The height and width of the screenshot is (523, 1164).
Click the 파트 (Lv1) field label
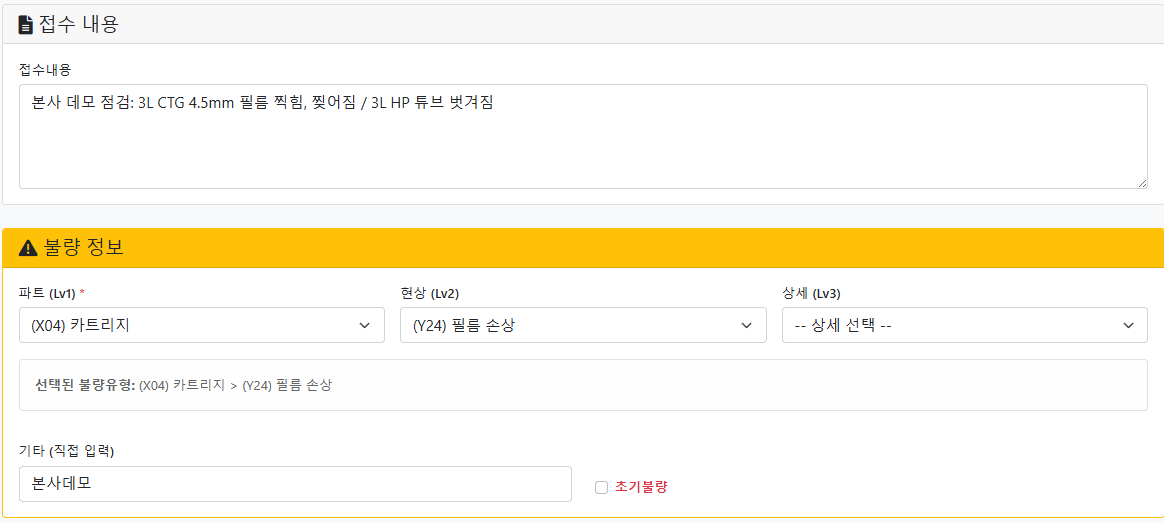tap(48, 293)
